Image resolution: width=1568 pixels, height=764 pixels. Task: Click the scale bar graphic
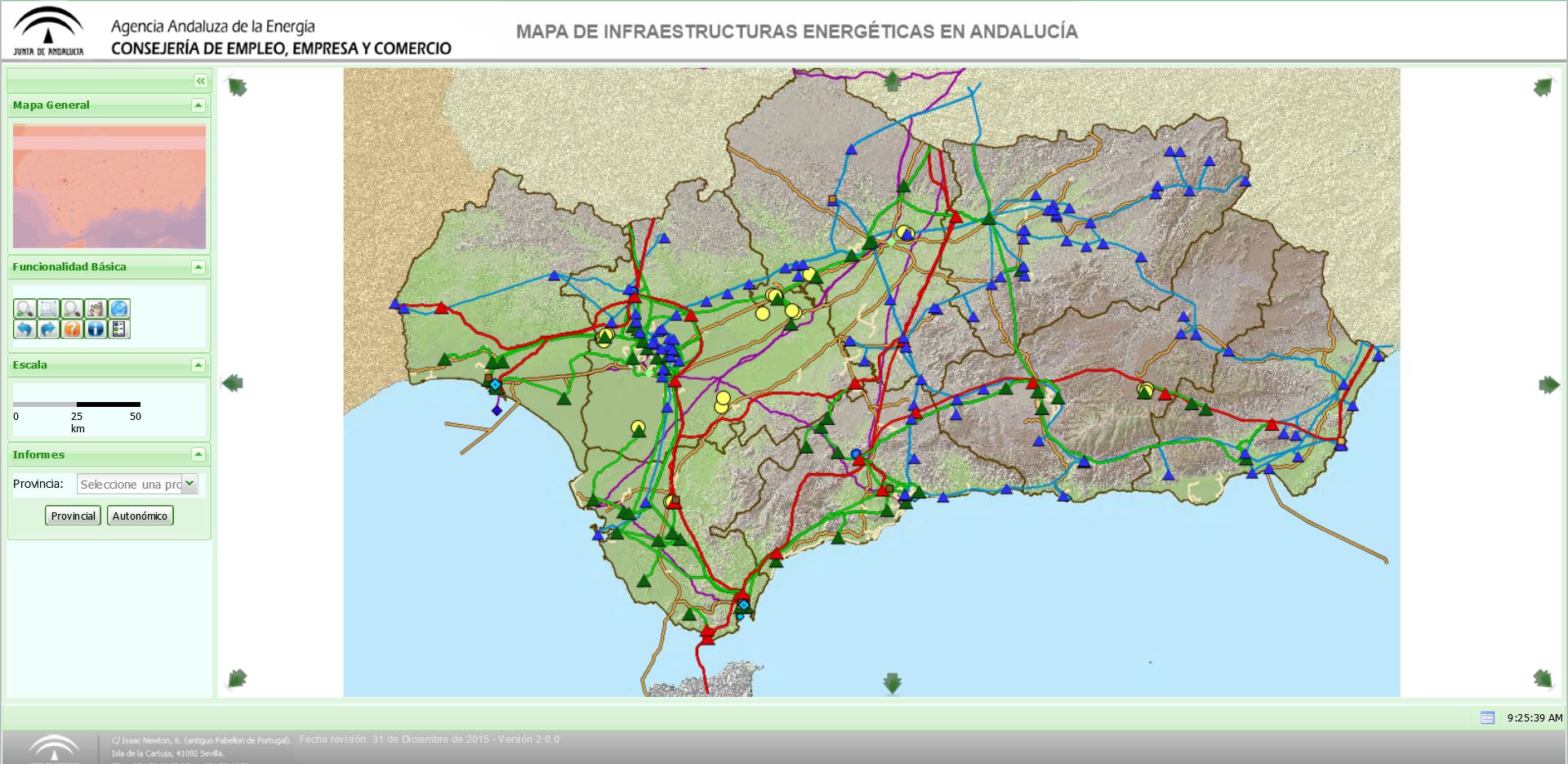click(x=77, y=404)
